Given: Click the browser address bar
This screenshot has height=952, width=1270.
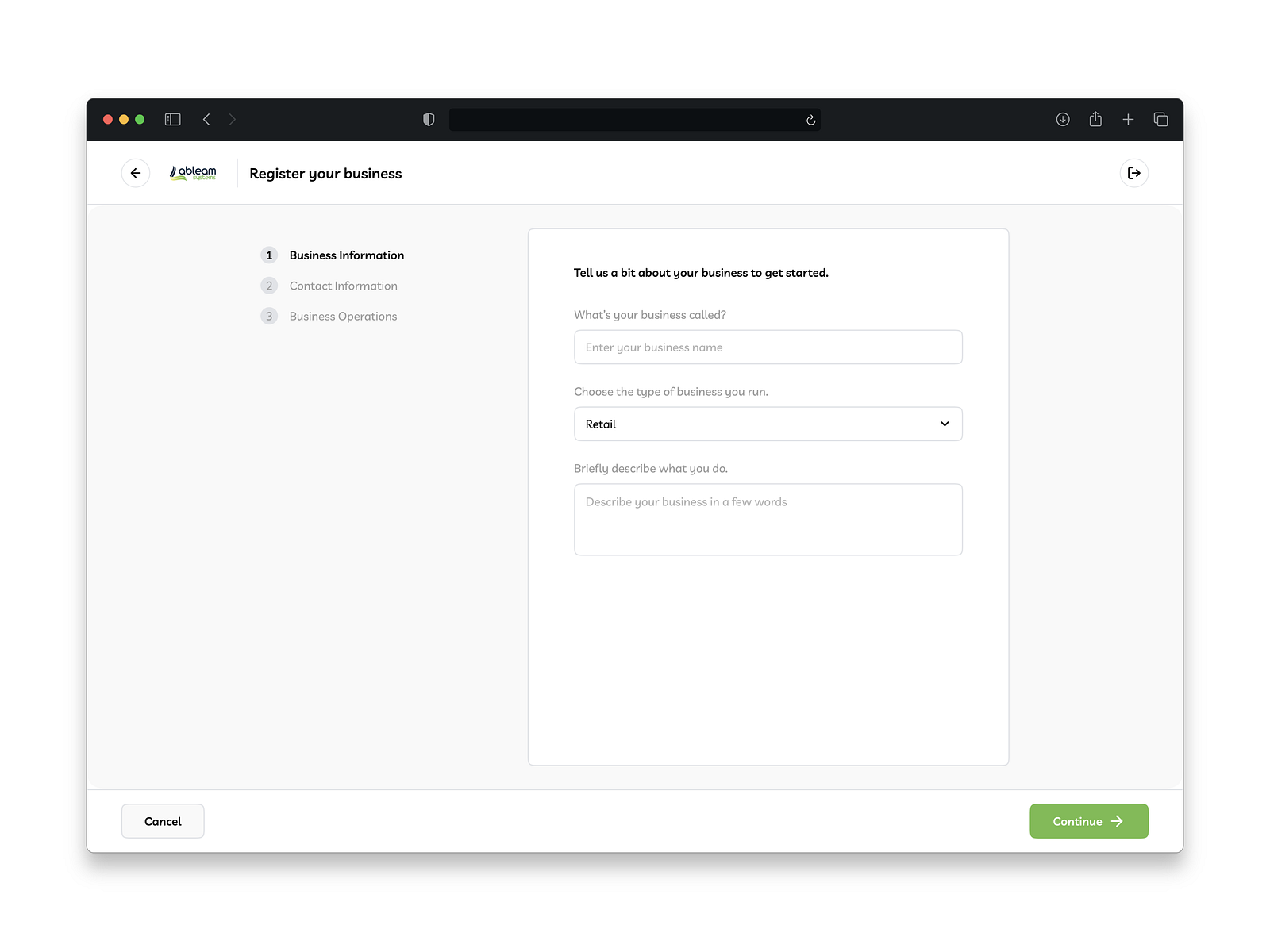Looking at the screenshot, I should (635, 119).
